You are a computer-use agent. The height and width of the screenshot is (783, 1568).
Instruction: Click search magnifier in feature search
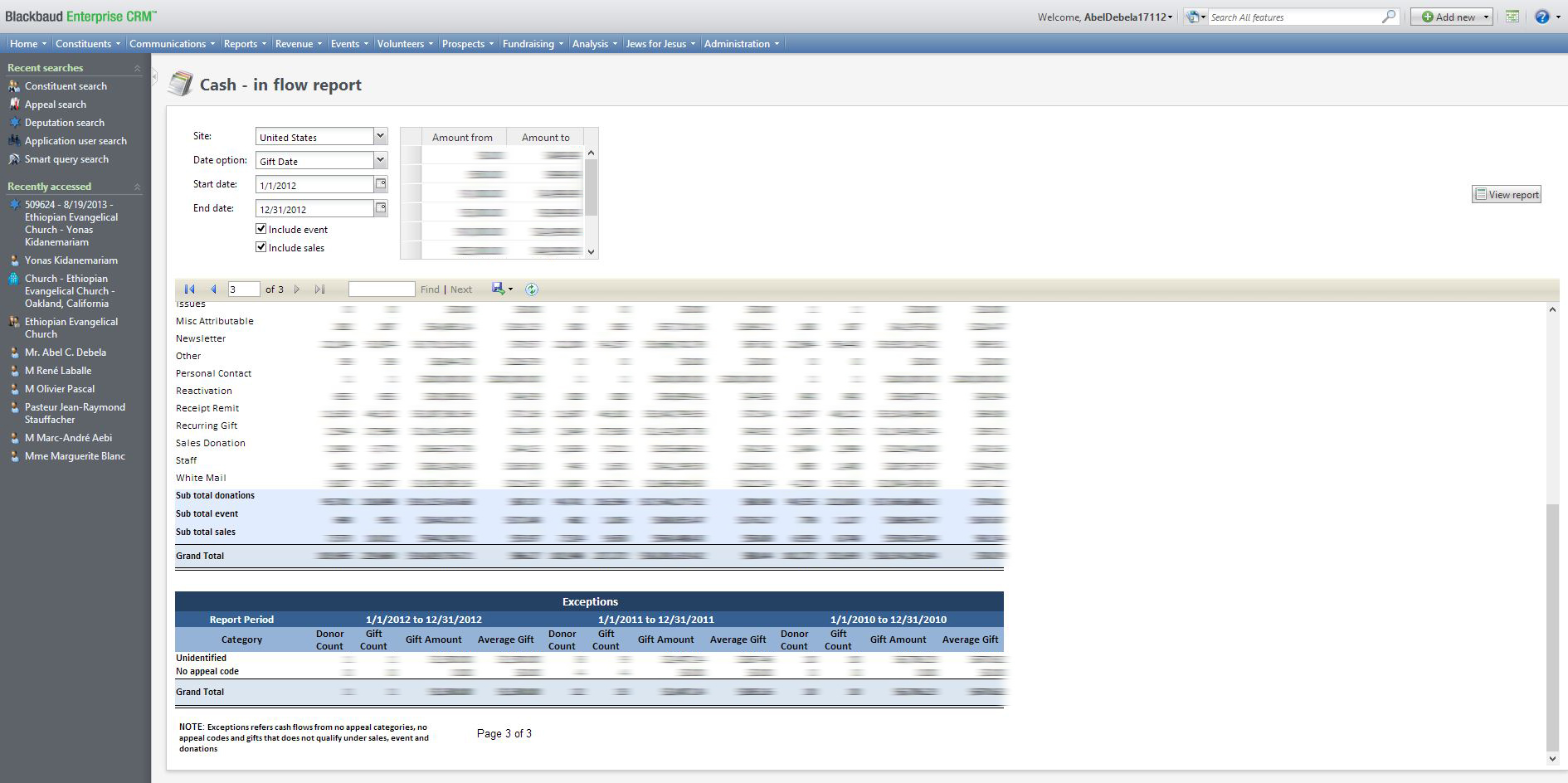point(1388,17)
